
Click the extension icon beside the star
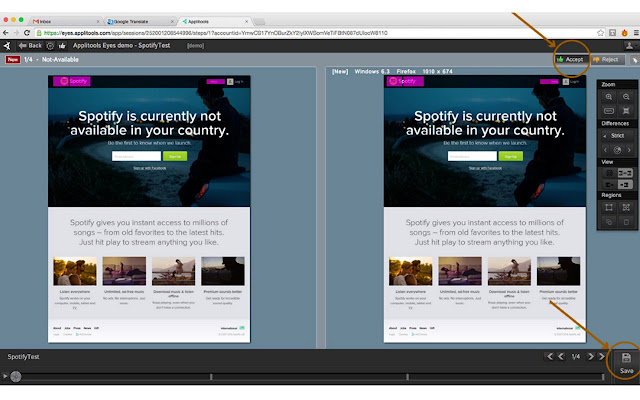pos(612,33)
